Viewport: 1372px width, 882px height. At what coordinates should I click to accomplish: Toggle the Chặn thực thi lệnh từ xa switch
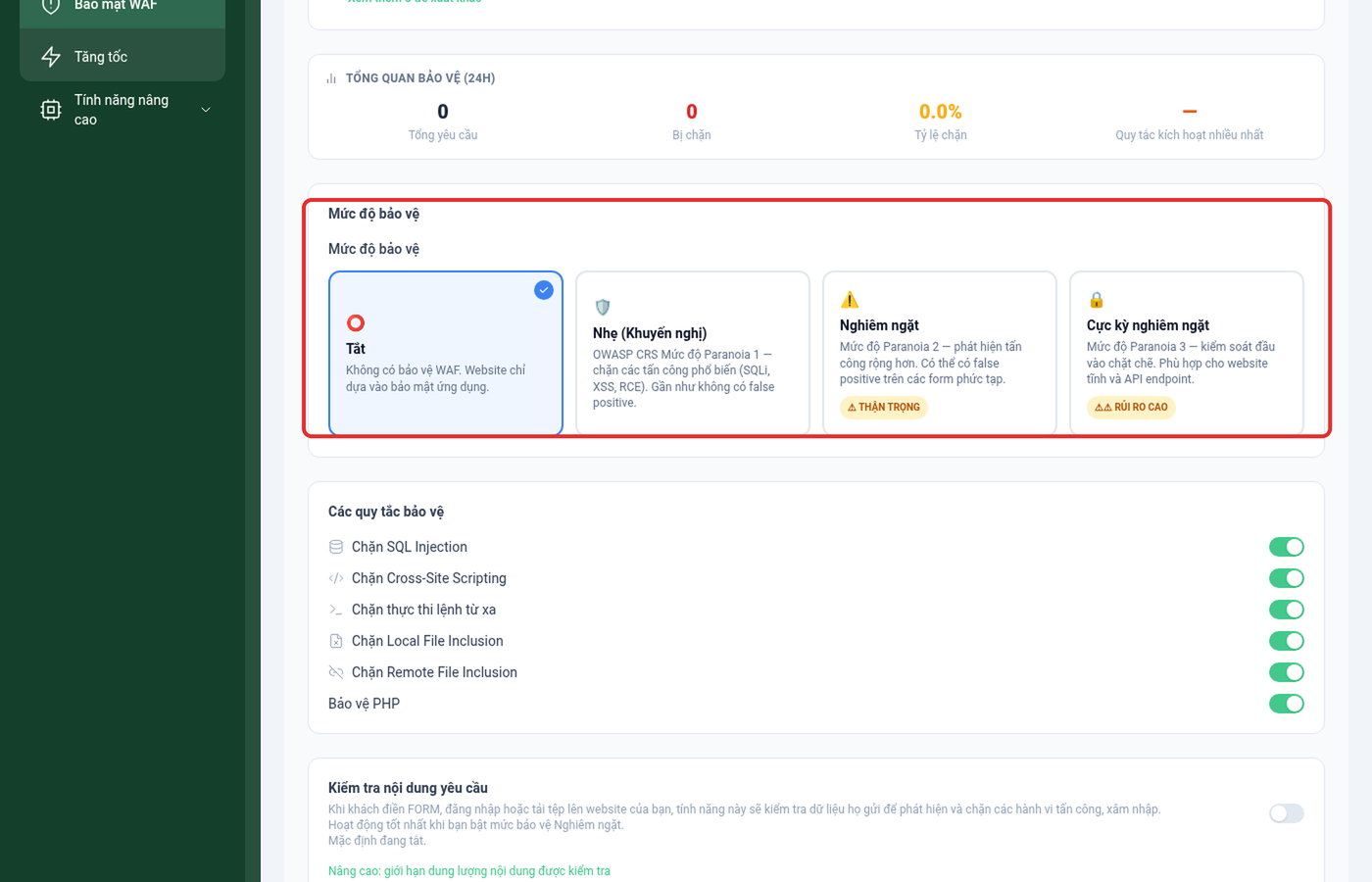pos(1287,610)
